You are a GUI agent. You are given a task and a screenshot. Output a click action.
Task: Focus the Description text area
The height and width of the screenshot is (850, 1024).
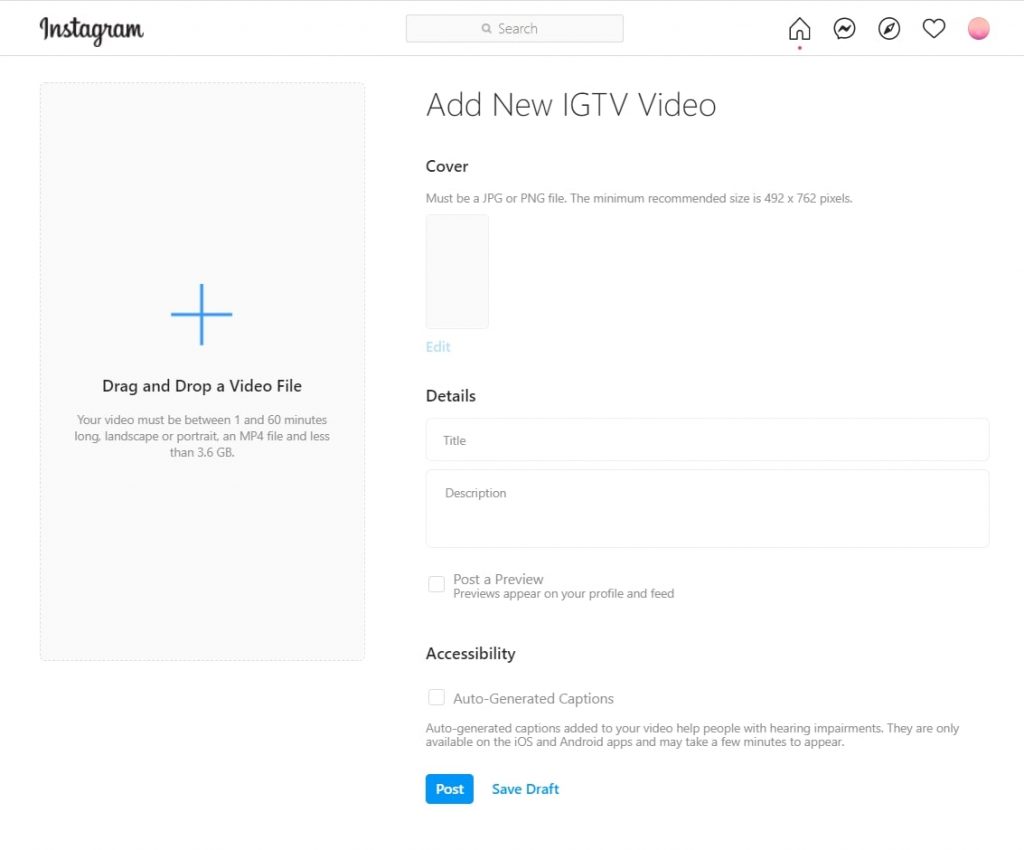pos(707,509)
